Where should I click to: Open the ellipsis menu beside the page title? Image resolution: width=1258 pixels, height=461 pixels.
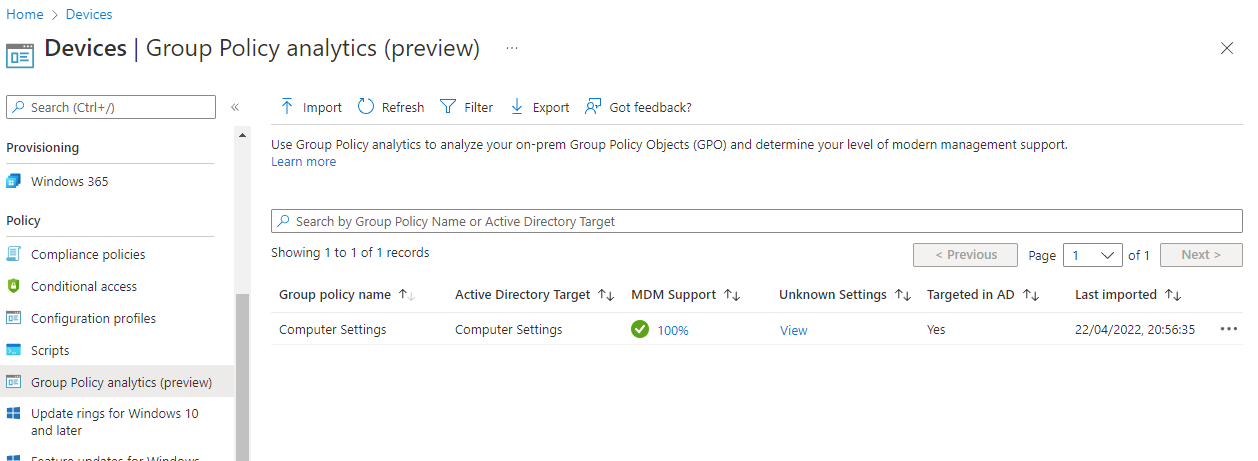point(512,48)
